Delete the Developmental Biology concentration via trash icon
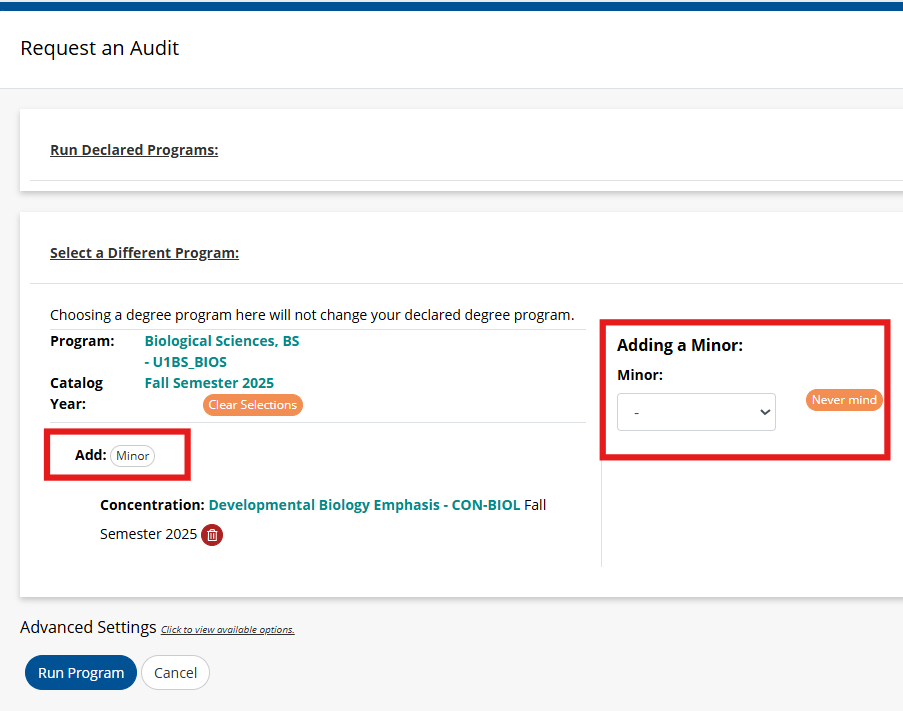This screenshot has width=903, height=711. 212,535
